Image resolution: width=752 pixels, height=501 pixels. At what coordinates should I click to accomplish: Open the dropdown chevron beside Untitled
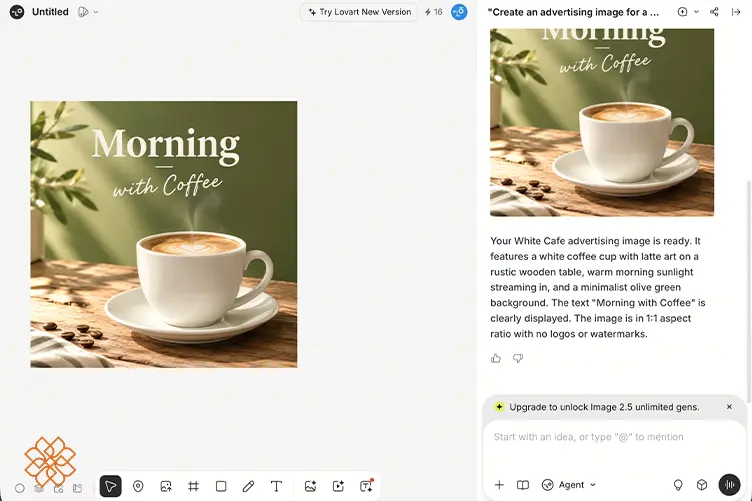pos(95,12)
